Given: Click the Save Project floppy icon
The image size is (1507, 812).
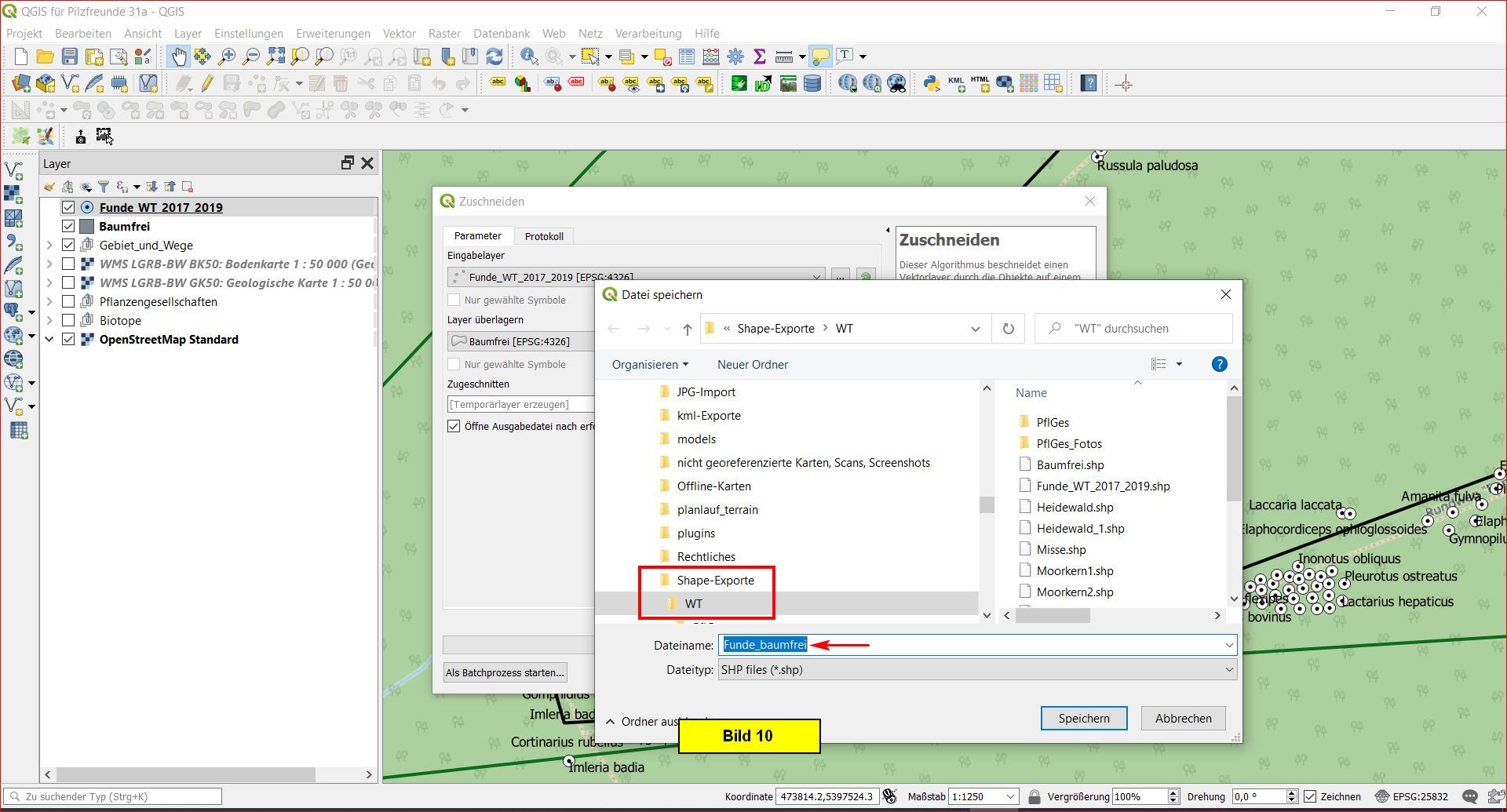Looking at the screenshot, I should pyautogui.click(x=70, y=56).
